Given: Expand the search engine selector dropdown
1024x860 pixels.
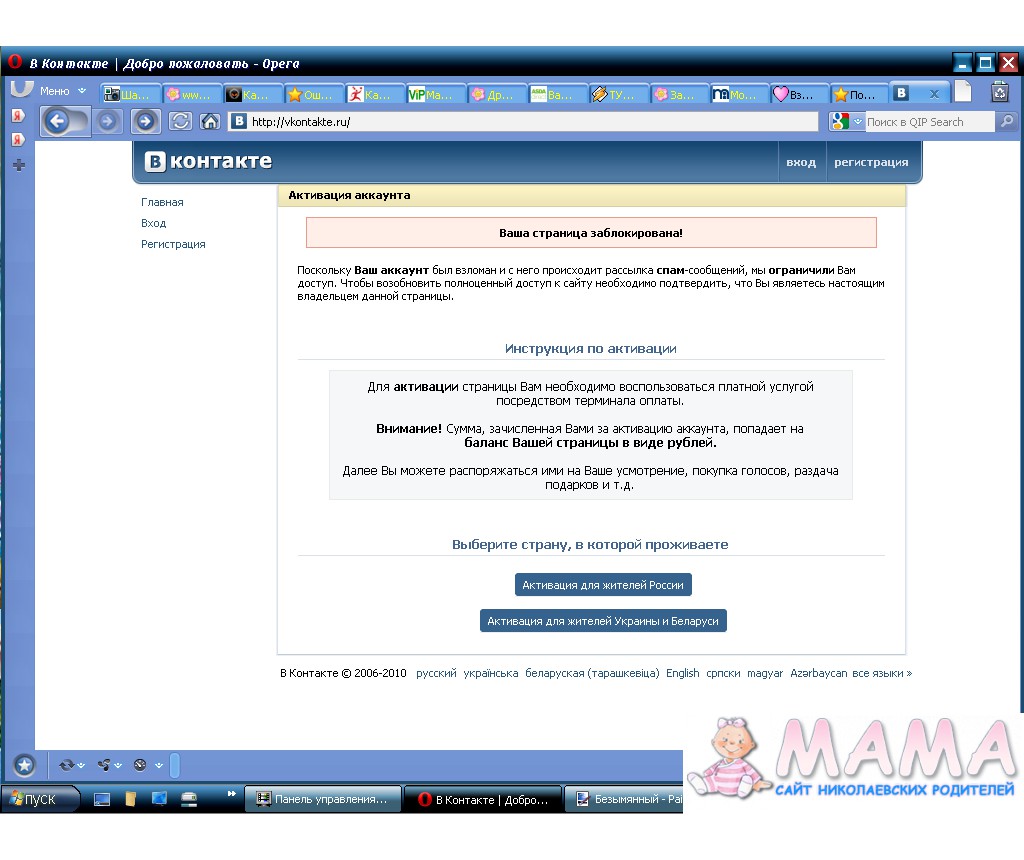Looking at the screenshot, I should (x=857, y=122).
